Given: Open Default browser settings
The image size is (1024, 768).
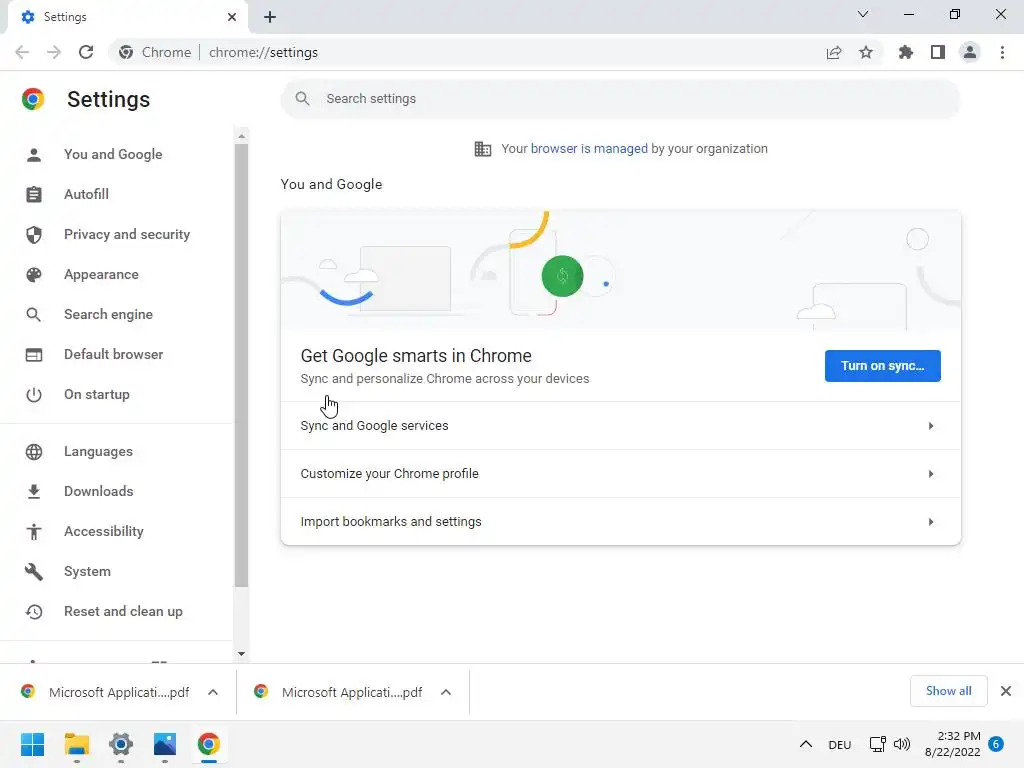Looking at the screenshot, I should (x=114, y=355).
